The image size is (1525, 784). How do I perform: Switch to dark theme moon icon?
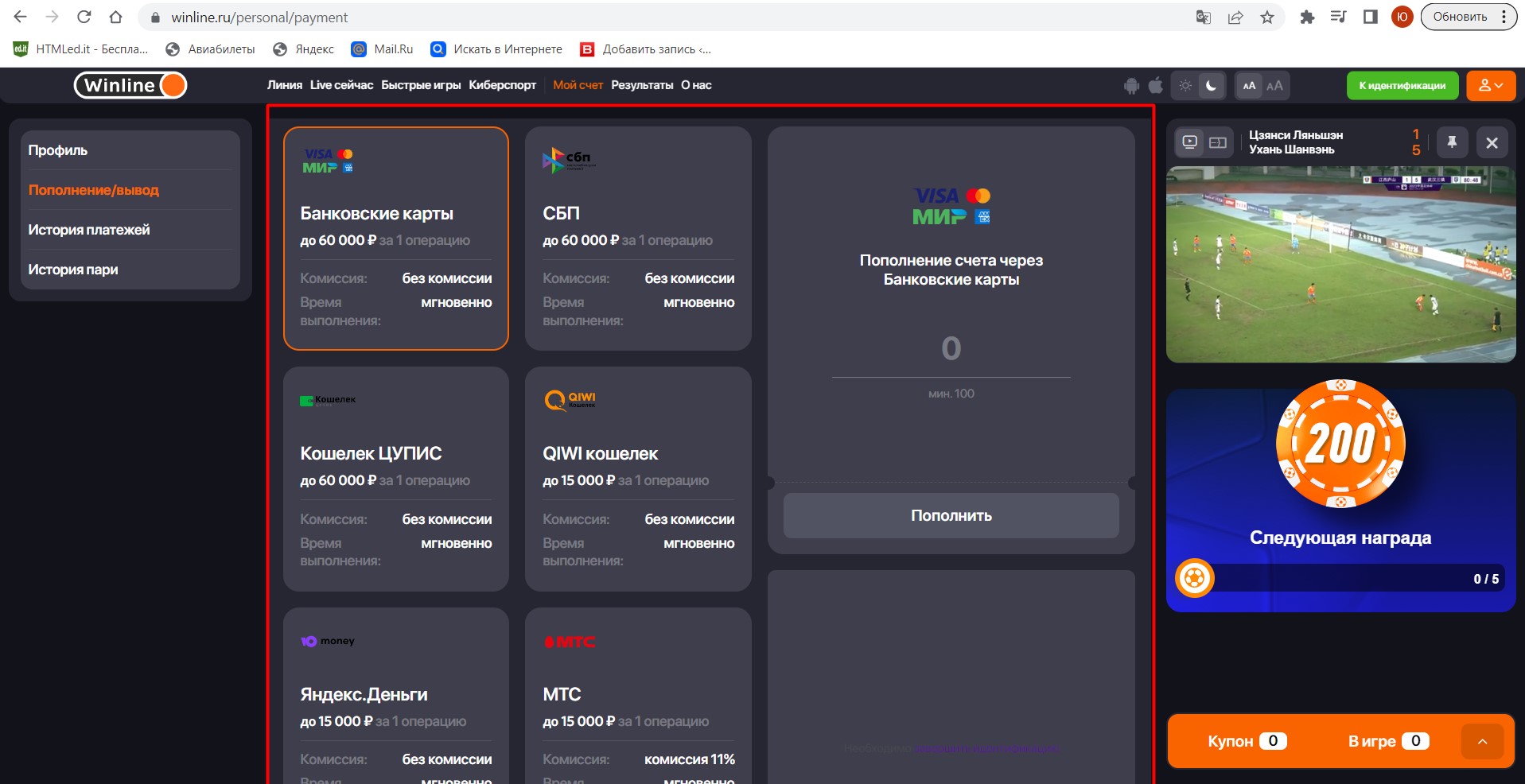(1211, 86)
